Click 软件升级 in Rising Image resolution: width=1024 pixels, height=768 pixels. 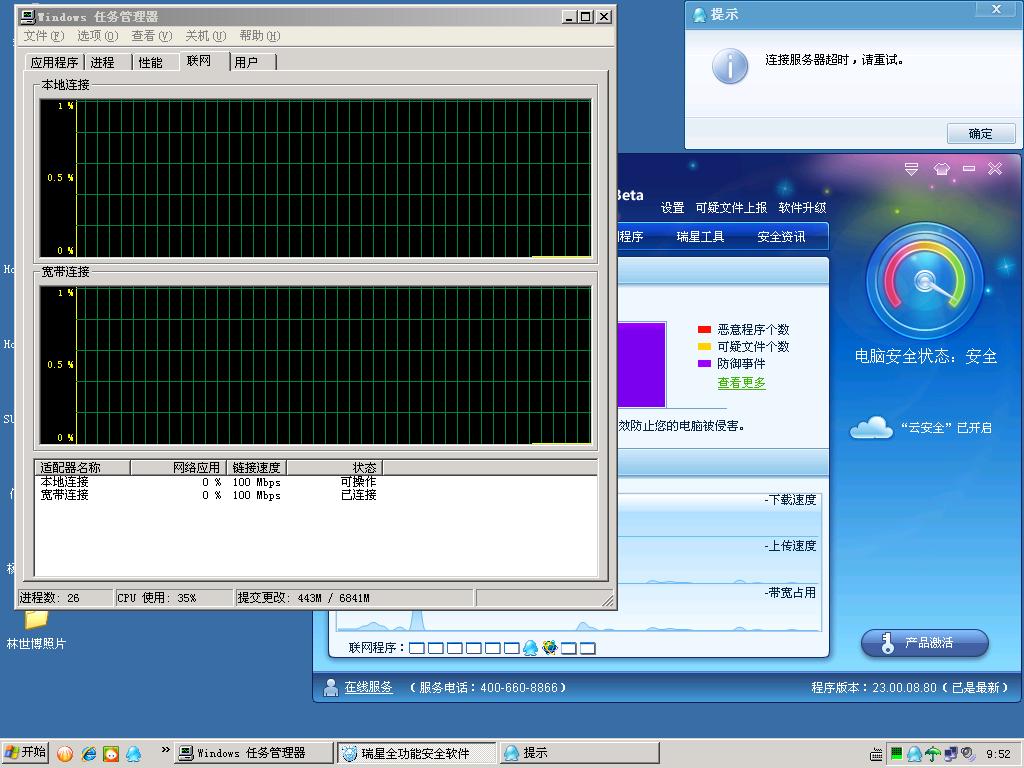pyautogui.click(x=802, y=208)
